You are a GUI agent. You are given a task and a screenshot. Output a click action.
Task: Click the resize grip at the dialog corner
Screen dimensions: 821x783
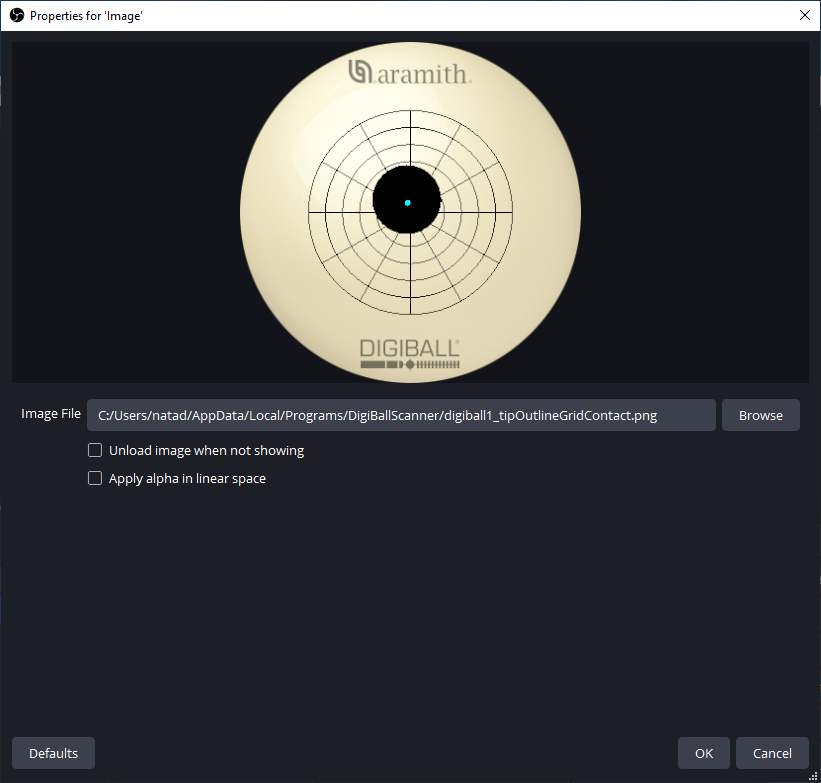(813, 776)
